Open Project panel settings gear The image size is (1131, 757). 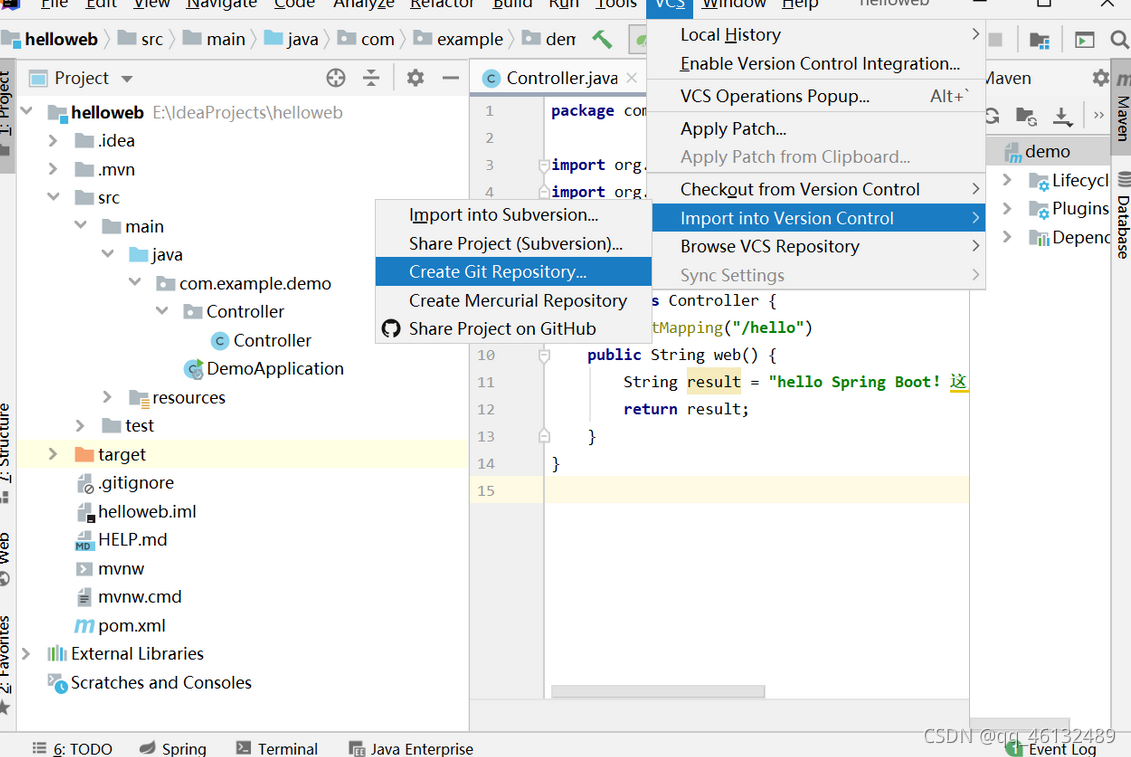(415, 78)
